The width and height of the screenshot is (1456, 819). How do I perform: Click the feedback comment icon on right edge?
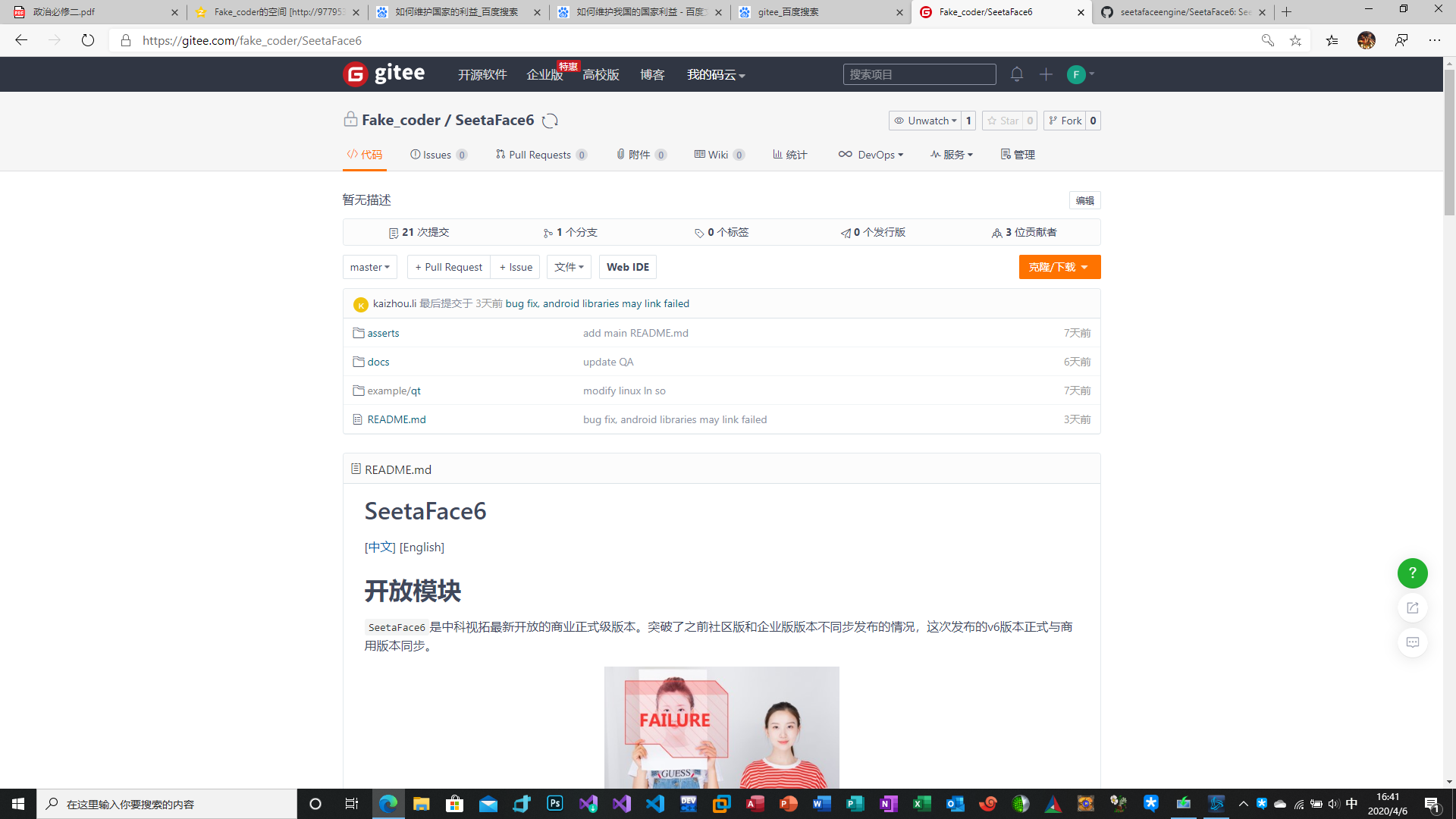click(x=1411, y=642)
